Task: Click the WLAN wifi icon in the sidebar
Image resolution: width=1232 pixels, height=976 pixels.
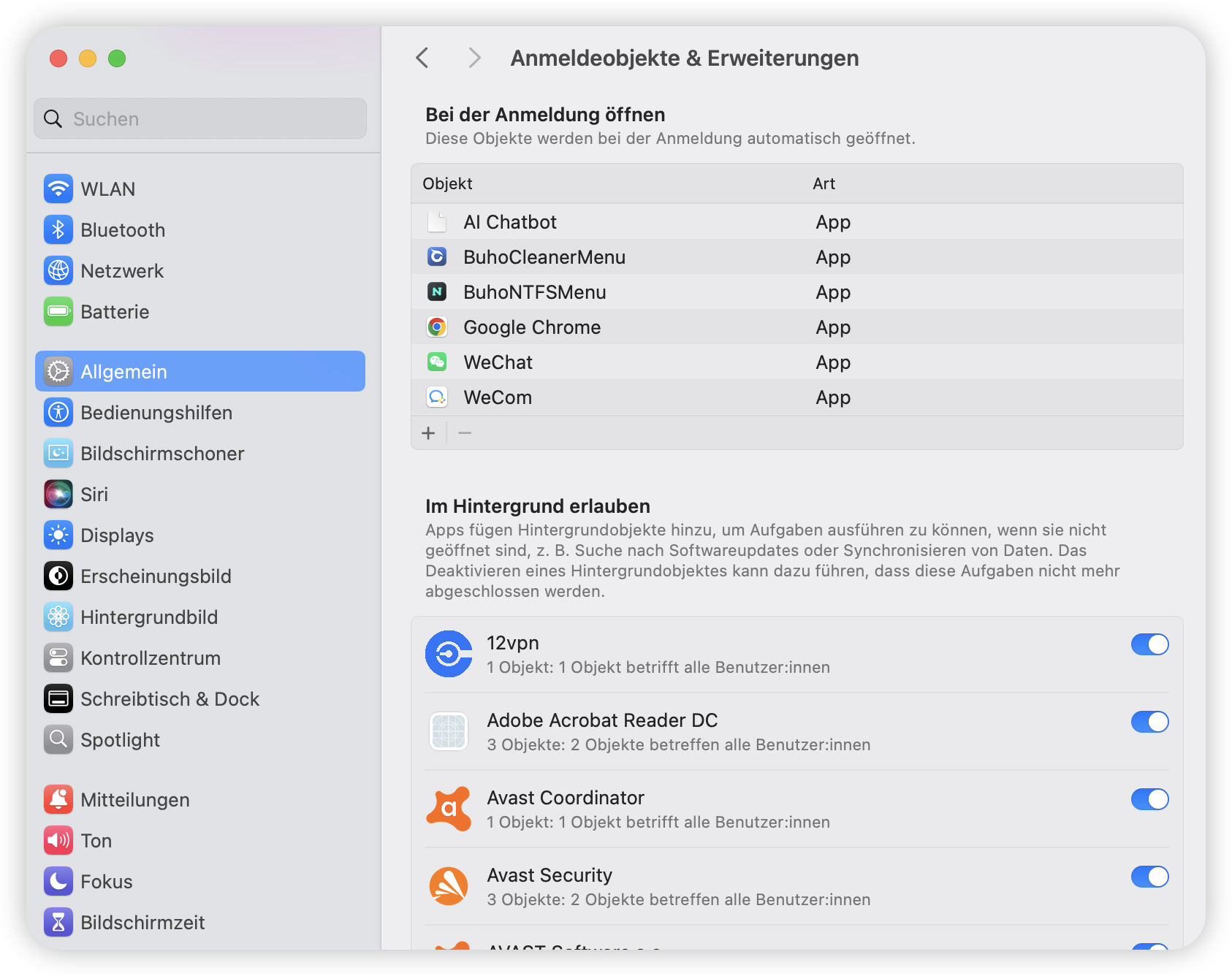Action: pos(58,188)
